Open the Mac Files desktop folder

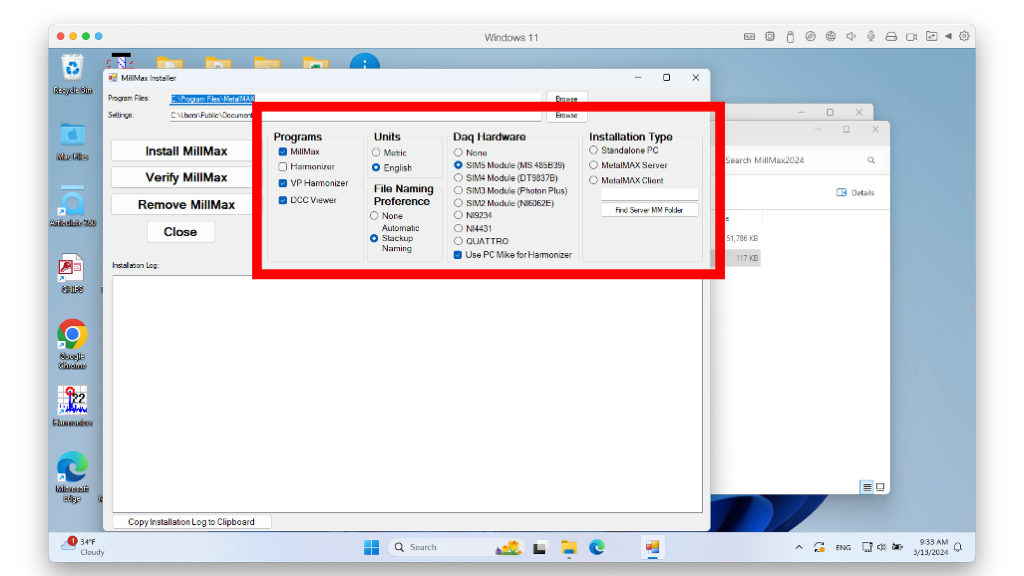click(72, 142)
